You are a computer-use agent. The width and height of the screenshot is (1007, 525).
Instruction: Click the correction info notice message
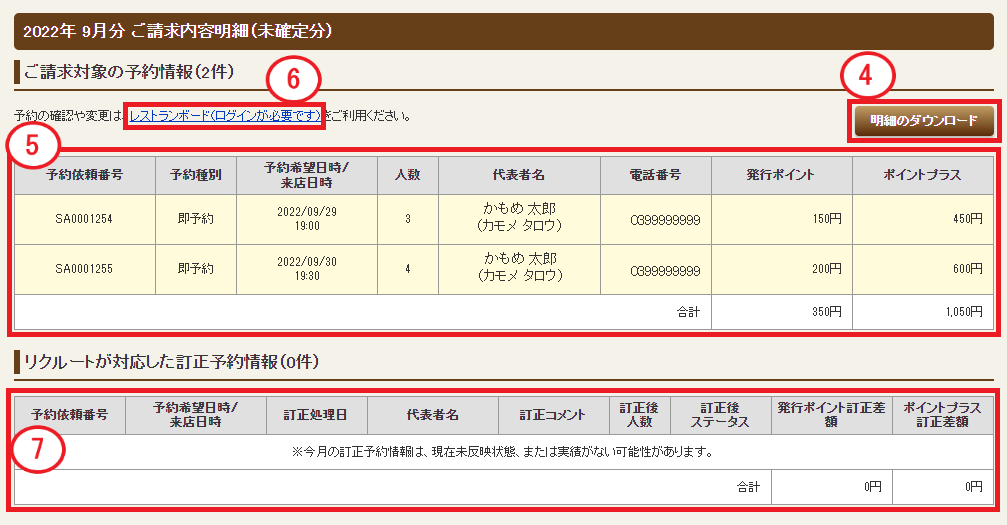[504, 452]
